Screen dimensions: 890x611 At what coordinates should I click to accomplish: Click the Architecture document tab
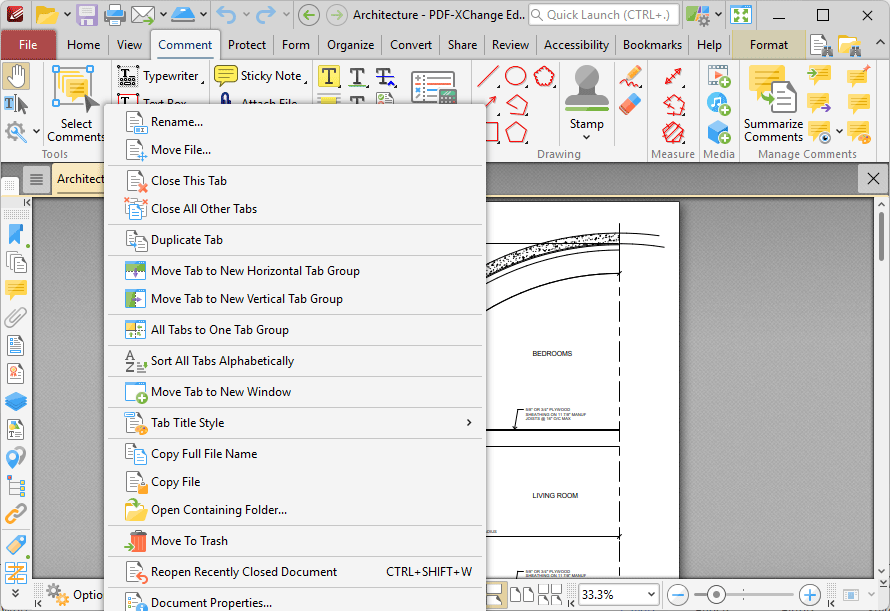point(79,179)
